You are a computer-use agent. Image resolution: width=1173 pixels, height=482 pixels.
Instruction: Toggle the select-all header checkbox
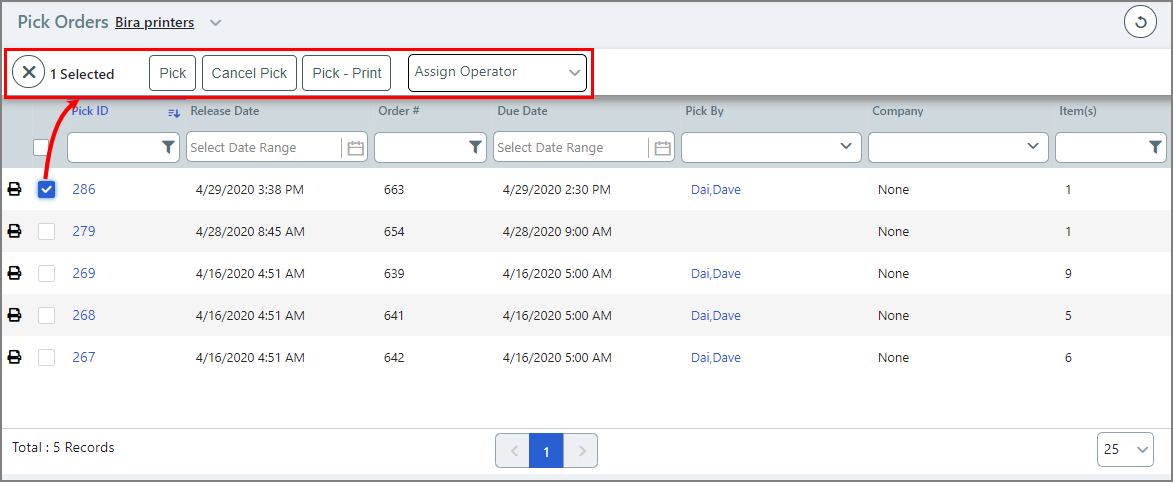click(41, 147)
